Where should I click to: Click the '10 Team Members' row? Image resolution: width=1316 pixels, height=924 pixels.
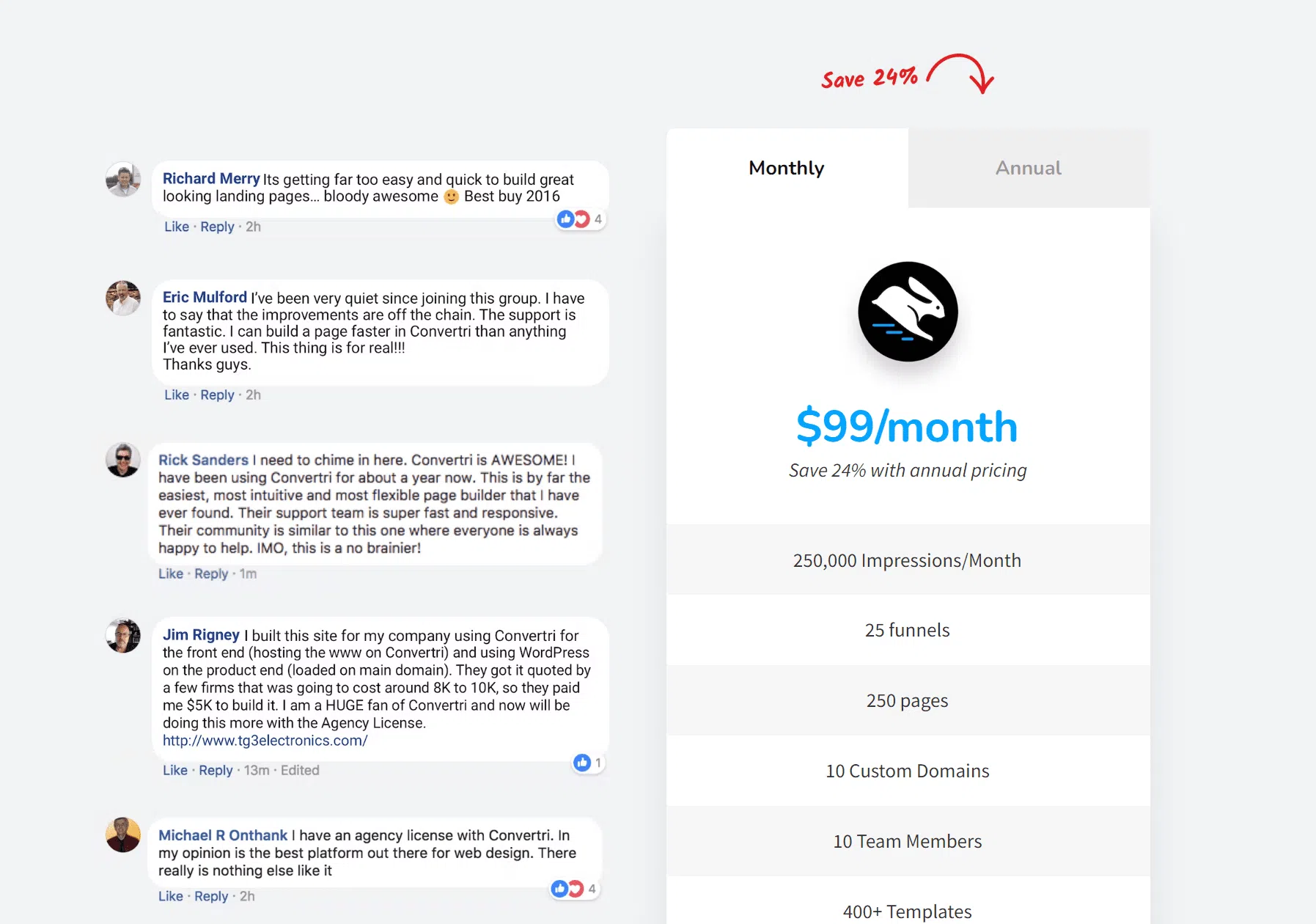click(908, 841)
